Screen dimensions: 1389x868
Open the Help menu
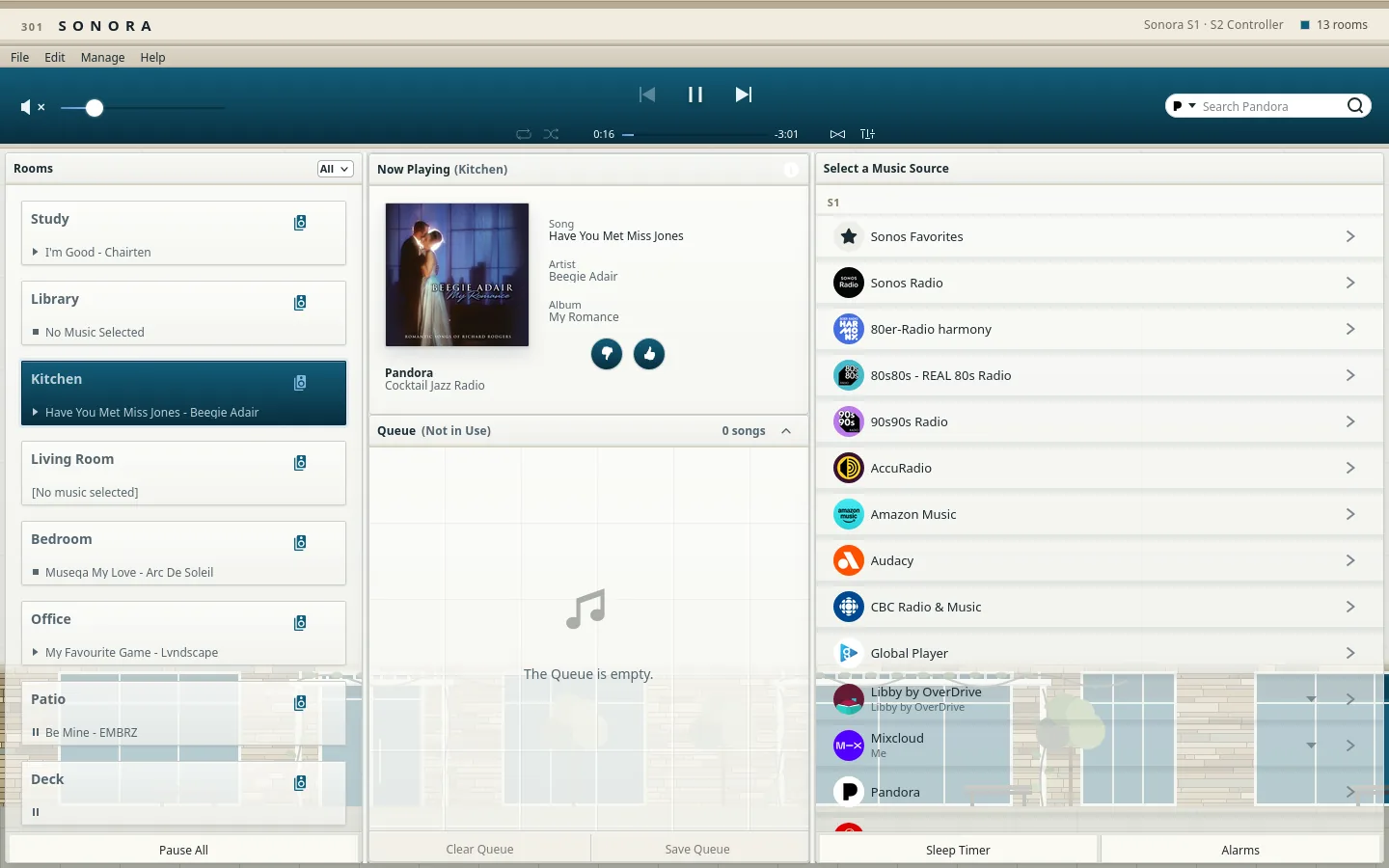pyautogui.click(x=152, y=57)
